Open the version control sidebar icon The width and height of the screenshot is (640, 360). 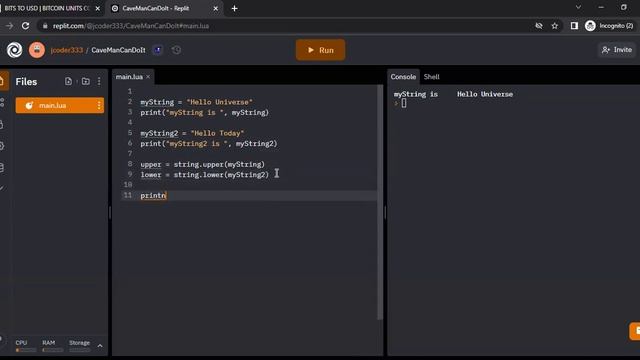[2, 102]
